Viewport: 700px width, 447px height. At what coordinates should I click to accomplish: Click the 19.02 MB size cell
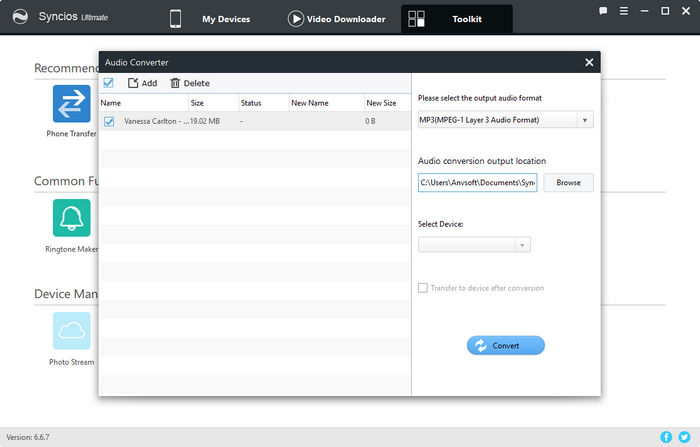click(x=205, y=121)
